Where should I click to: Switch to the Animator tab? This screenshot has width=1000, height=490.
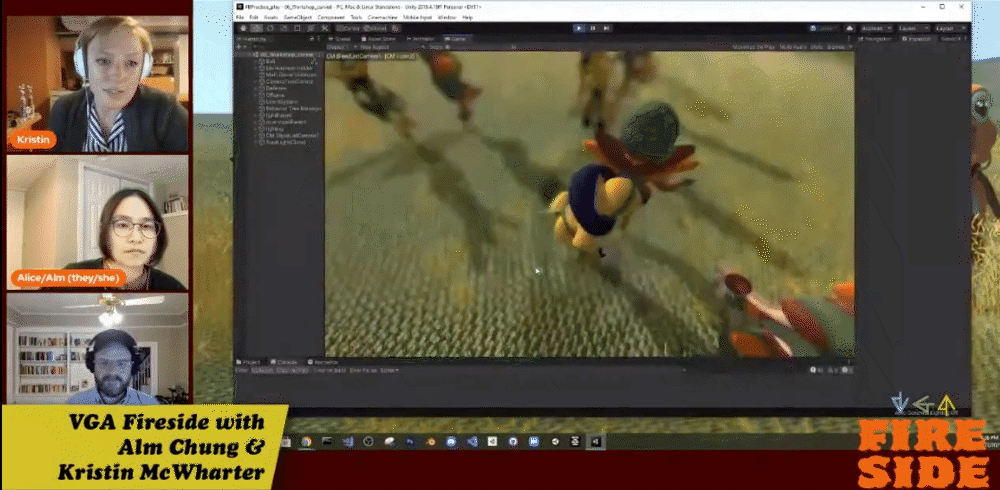click(420, 39)
